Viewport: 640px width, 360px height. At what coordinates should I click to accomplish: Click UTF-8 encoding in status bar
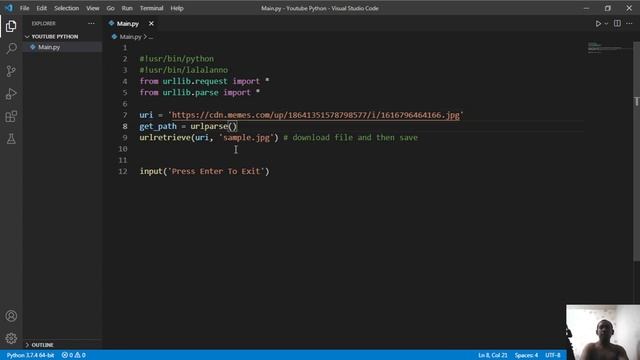coord(553,355)
